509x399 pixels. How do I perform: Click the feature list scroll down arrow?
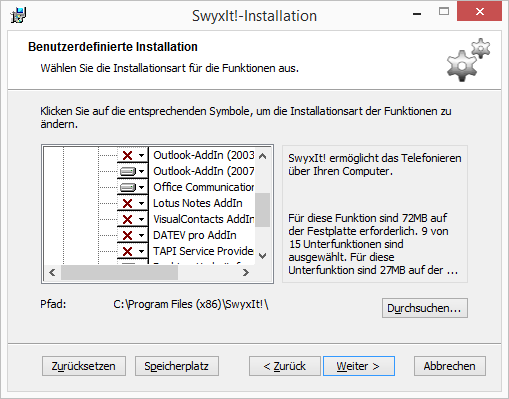[x=263, y=256]
